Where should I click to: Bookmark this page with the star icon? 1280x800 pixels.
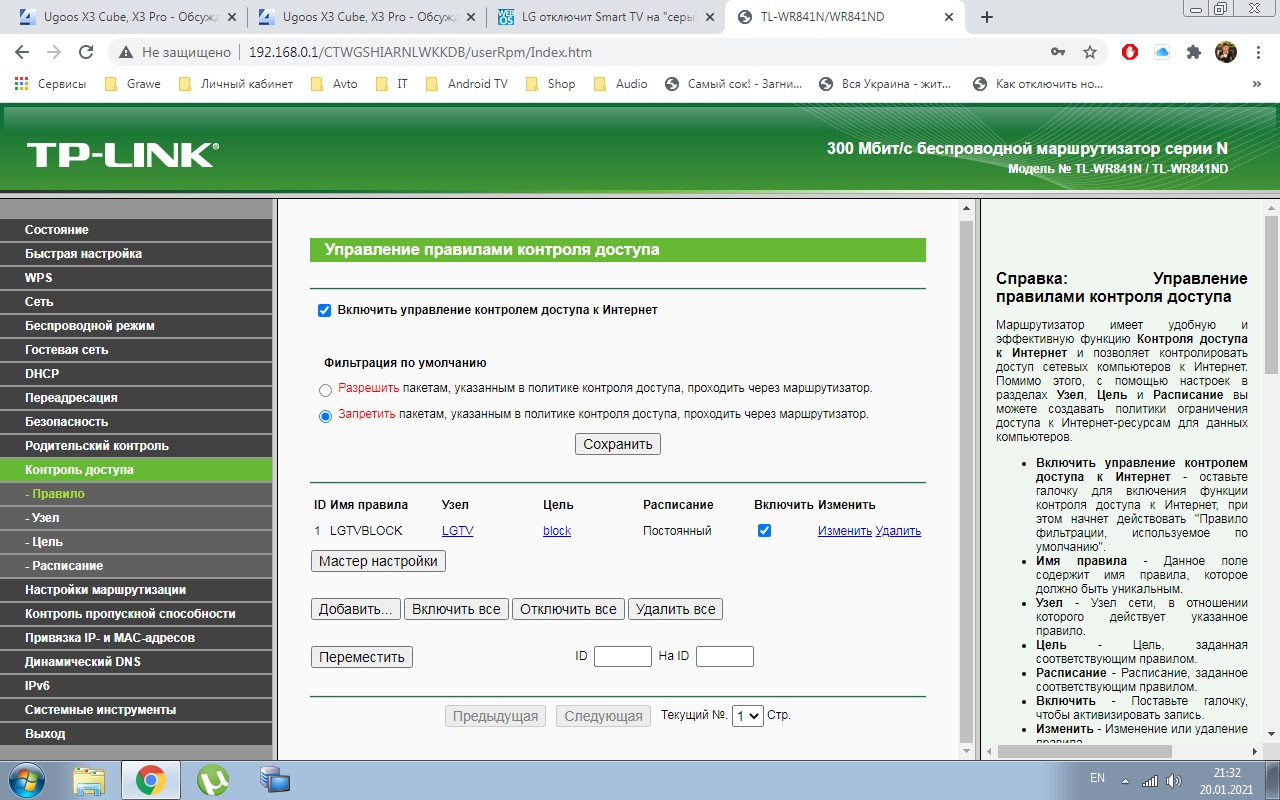(x=1090, y=52)
